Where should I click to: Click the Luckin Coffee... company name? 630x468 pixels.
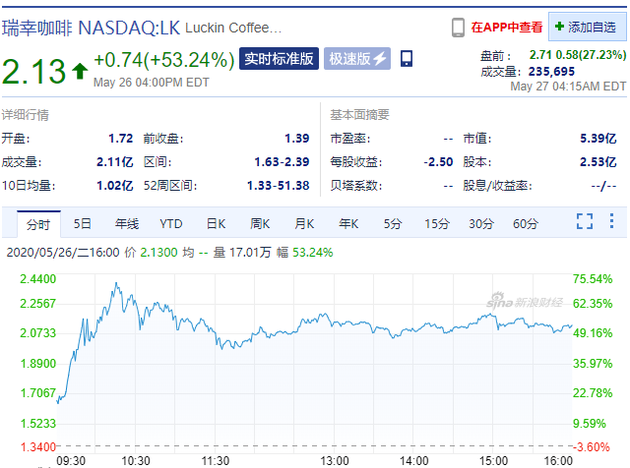tap(233, 28)
